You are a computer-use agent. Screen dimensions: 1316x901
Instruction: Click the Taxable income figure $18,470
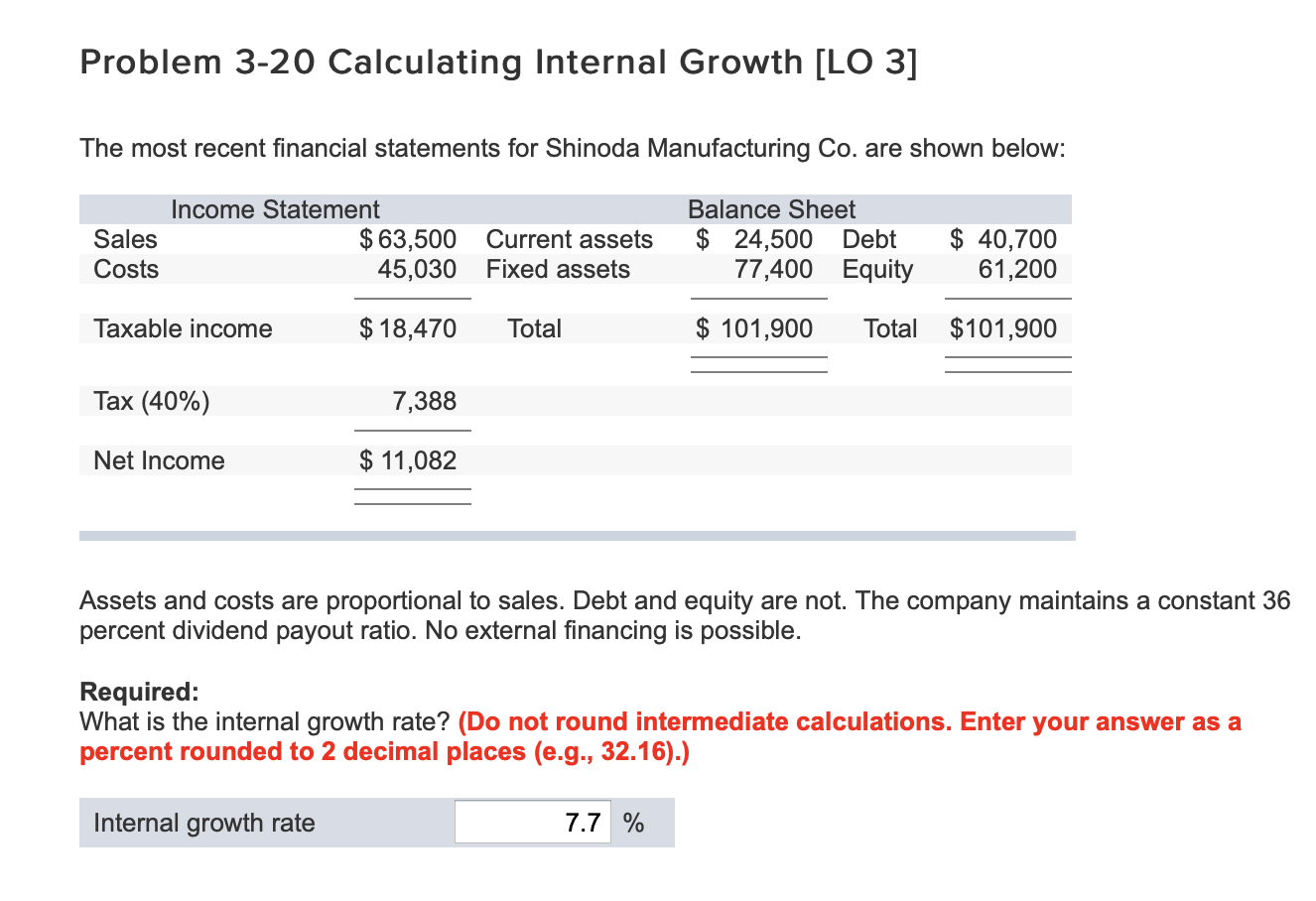pyautogui.click(x=412, y=328)
